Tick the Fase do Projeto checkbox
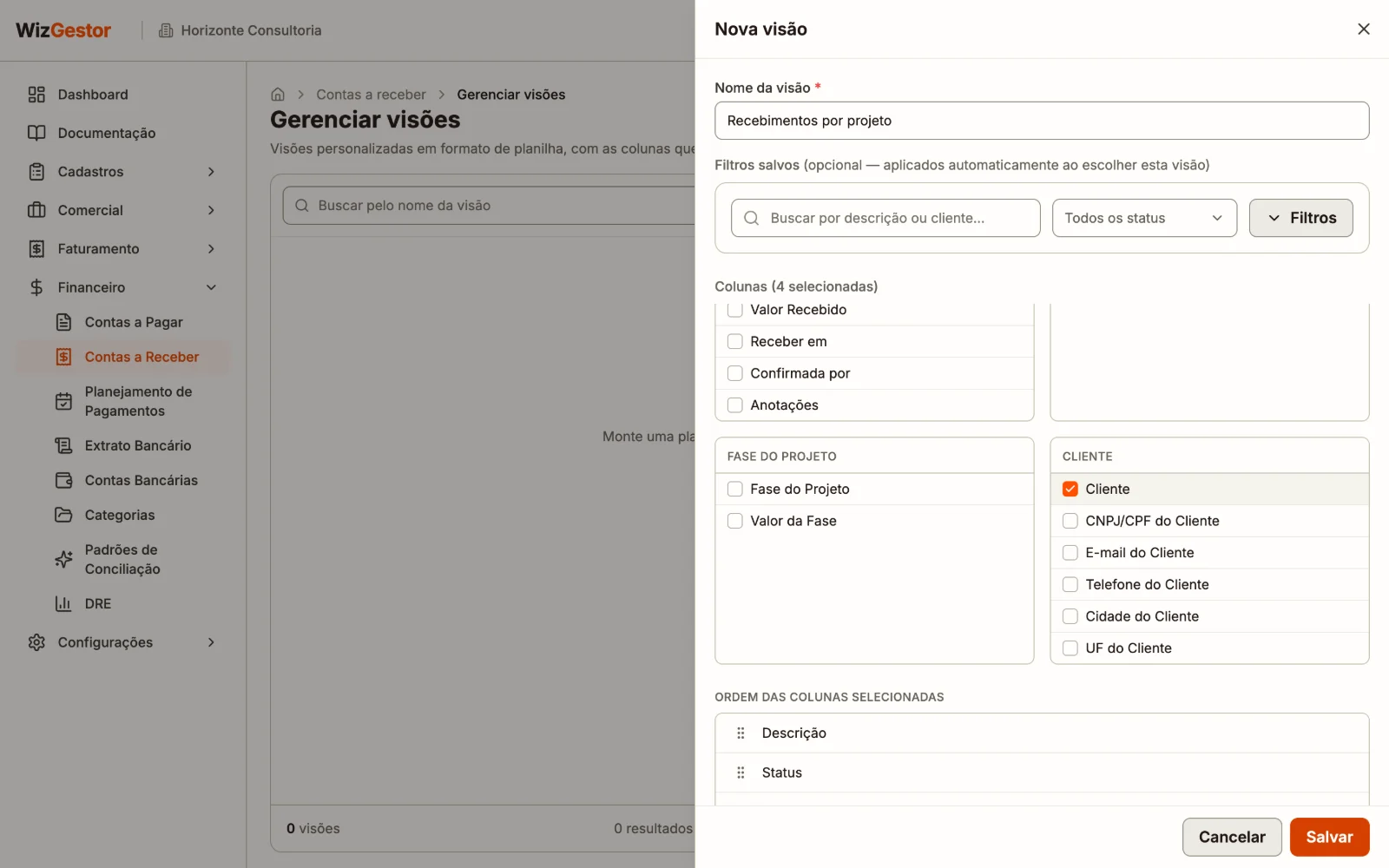This screenshot has height=868, width=1389. 735,489
